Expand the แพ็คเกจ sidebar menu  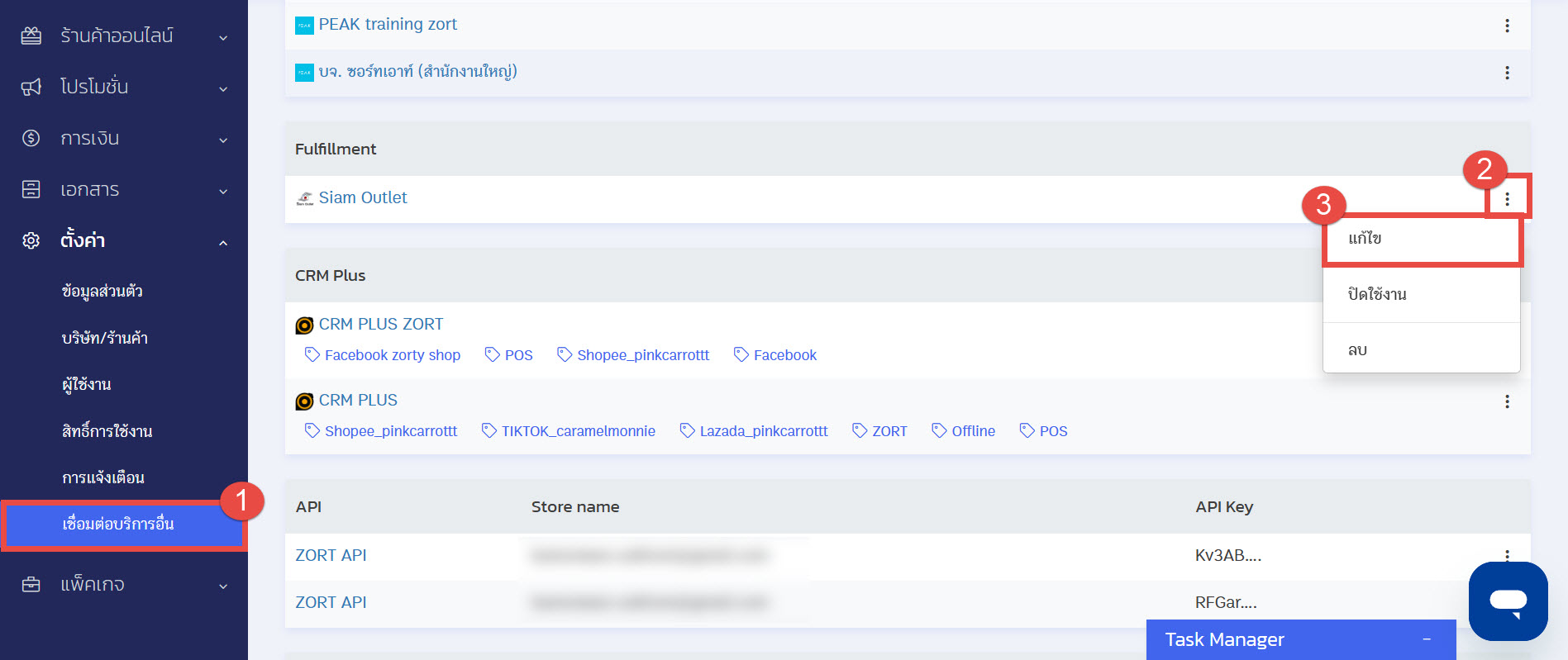click(223, 586)
